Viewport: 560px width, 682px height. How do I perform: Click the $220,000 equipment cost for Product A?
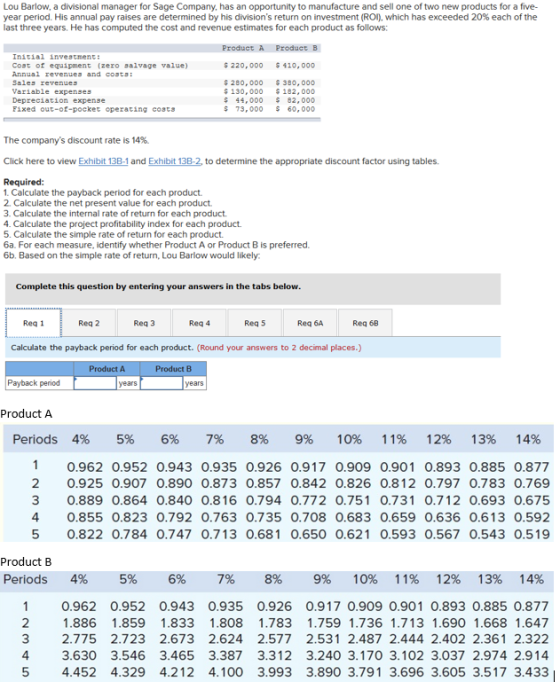tap(243, 66)
